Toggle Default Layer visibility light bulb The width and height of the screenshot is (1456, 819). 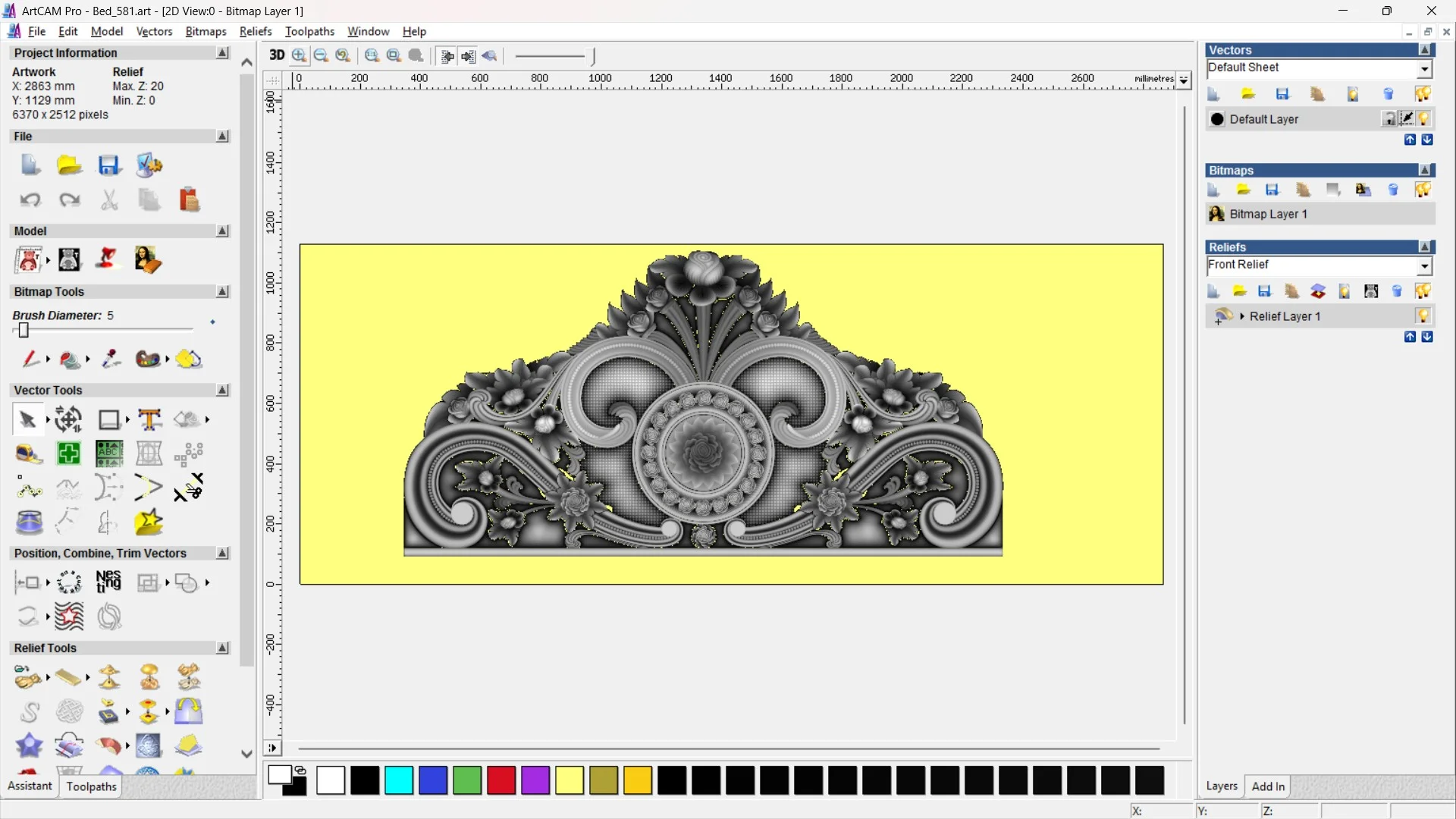click(x=1423, y=119)
